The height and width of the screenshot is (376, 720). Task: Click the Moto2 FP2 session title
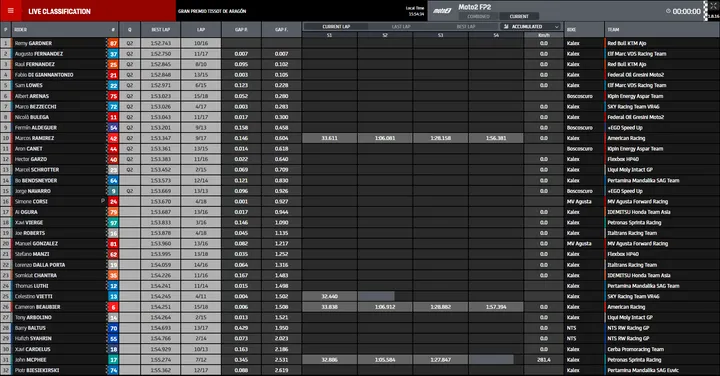point(474,7)
